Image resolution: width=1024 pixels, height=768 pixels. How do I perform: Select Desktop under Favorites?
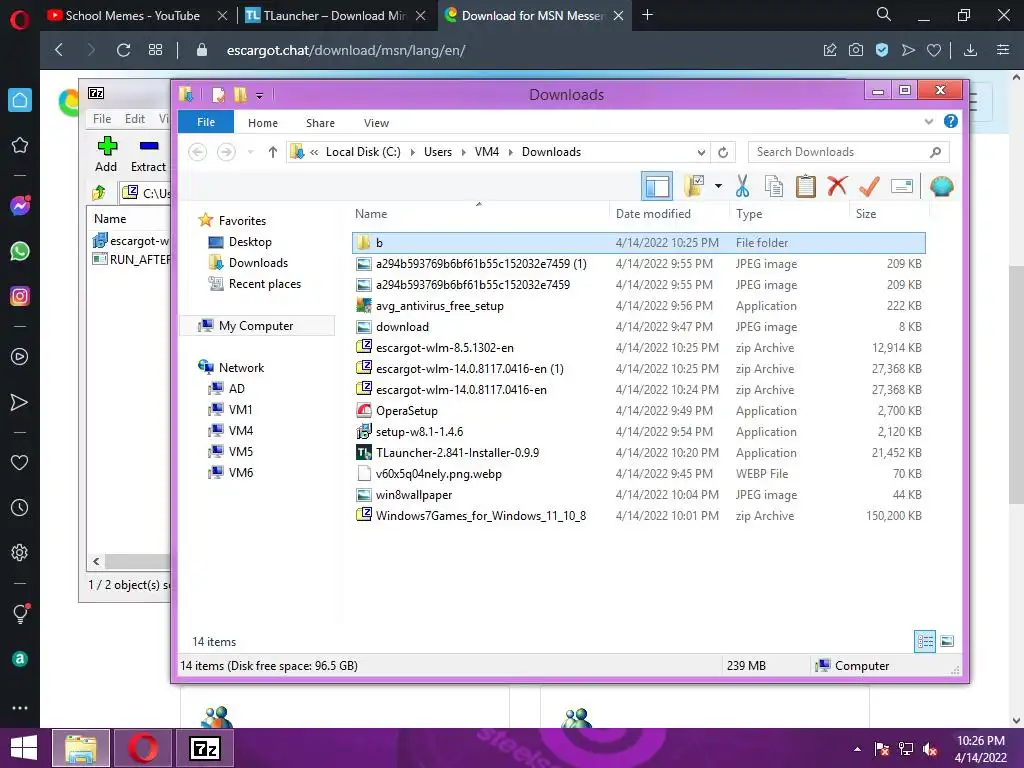pos(250,242)
